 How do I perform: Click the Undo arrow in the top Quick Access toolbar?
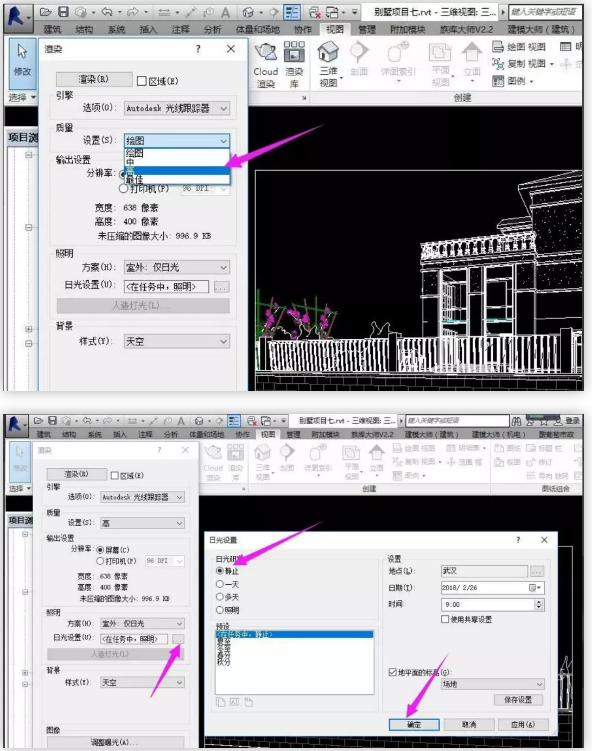(x=107, y=12)
